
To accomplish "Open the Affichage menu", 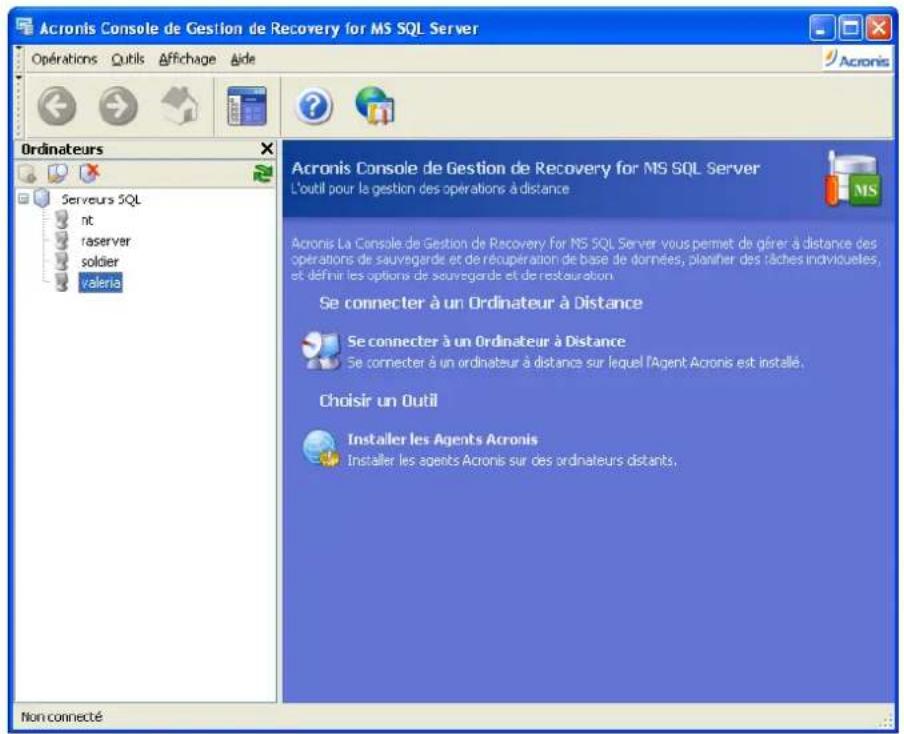I will point(187,59).
